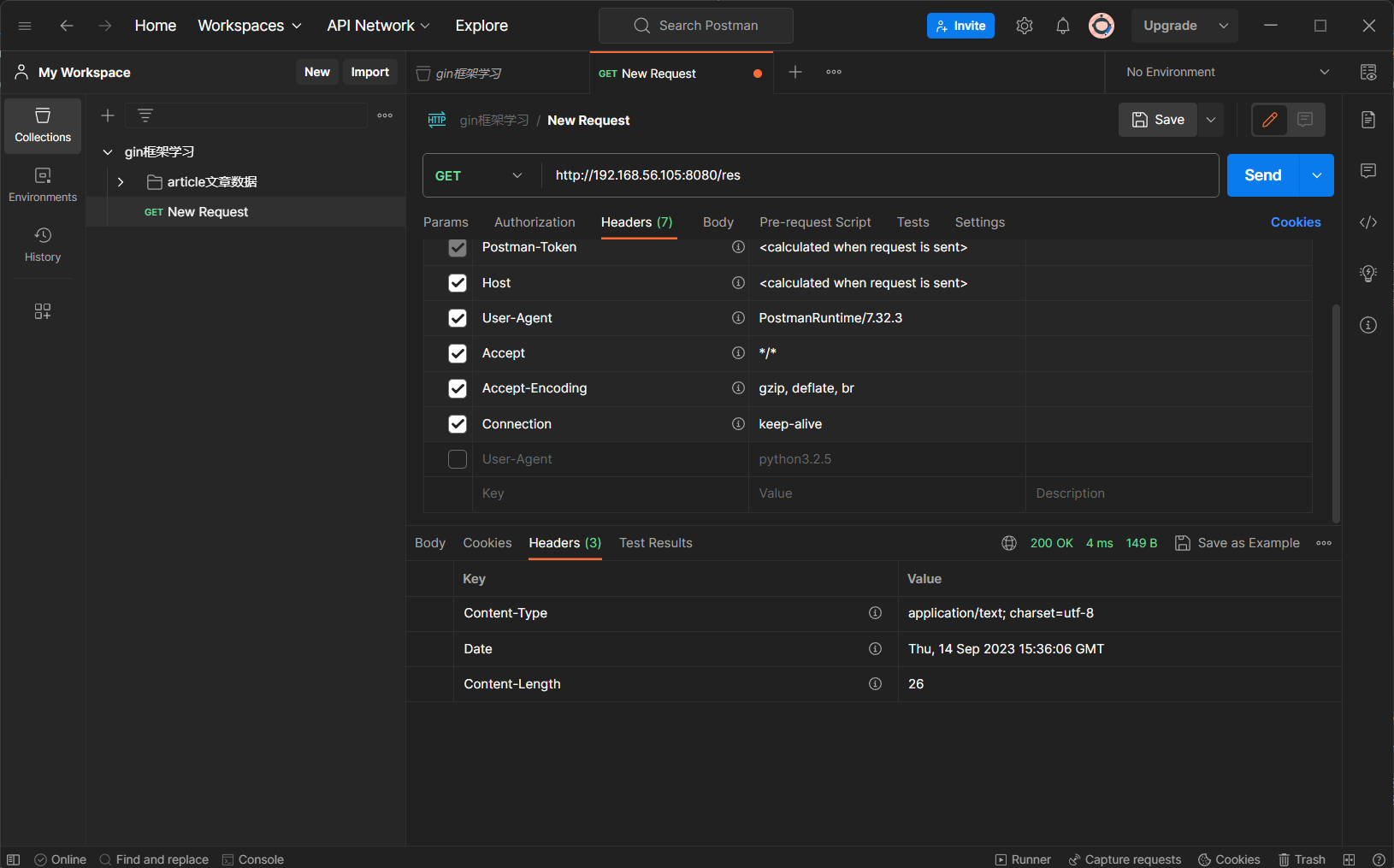Open a new tab with plus icon

tap(795, 72)
